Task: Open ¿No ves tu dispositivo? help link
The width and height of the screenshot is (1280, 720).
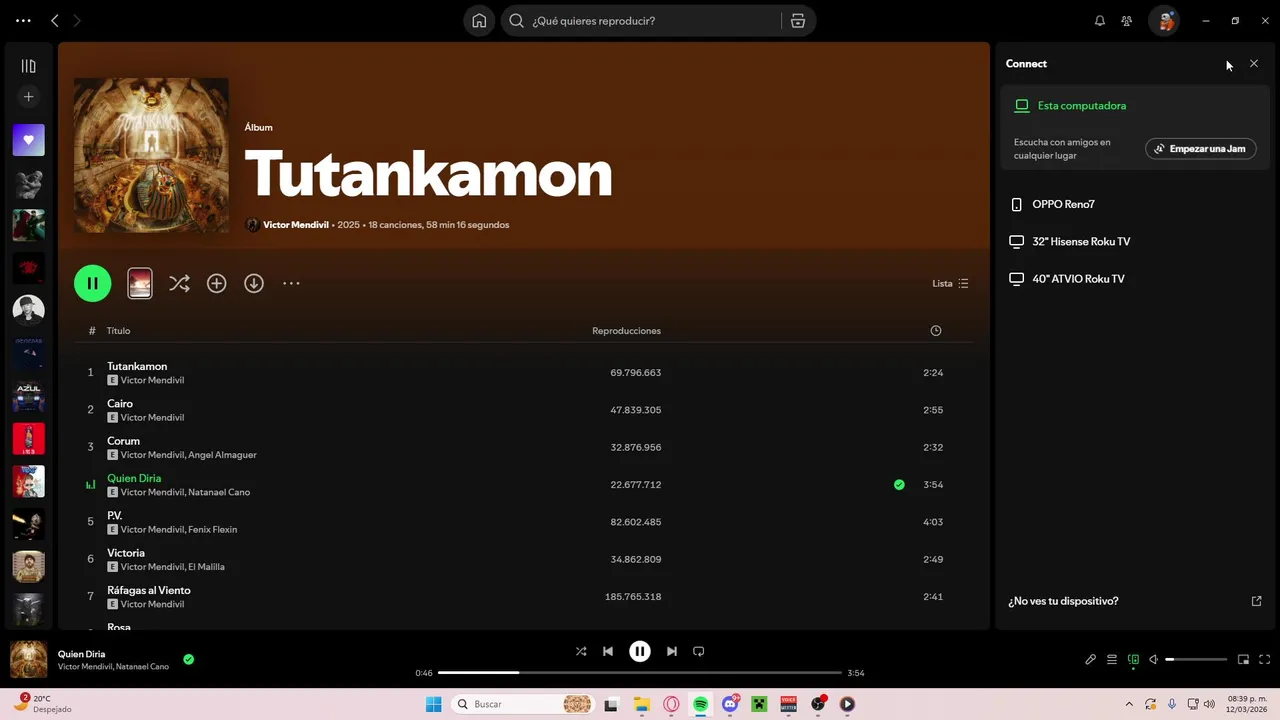Action: (x=1136, y=601)
